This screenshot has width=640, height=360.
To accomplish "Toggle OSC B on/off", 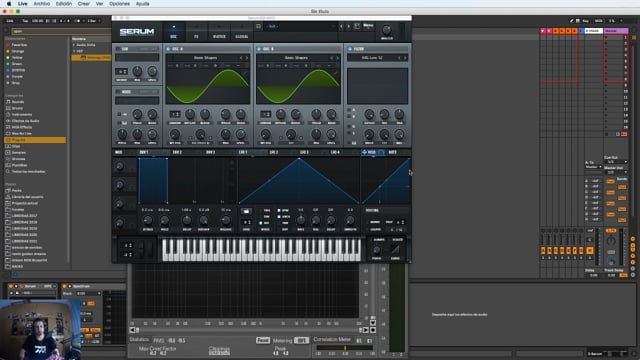I will pos(259,49).
